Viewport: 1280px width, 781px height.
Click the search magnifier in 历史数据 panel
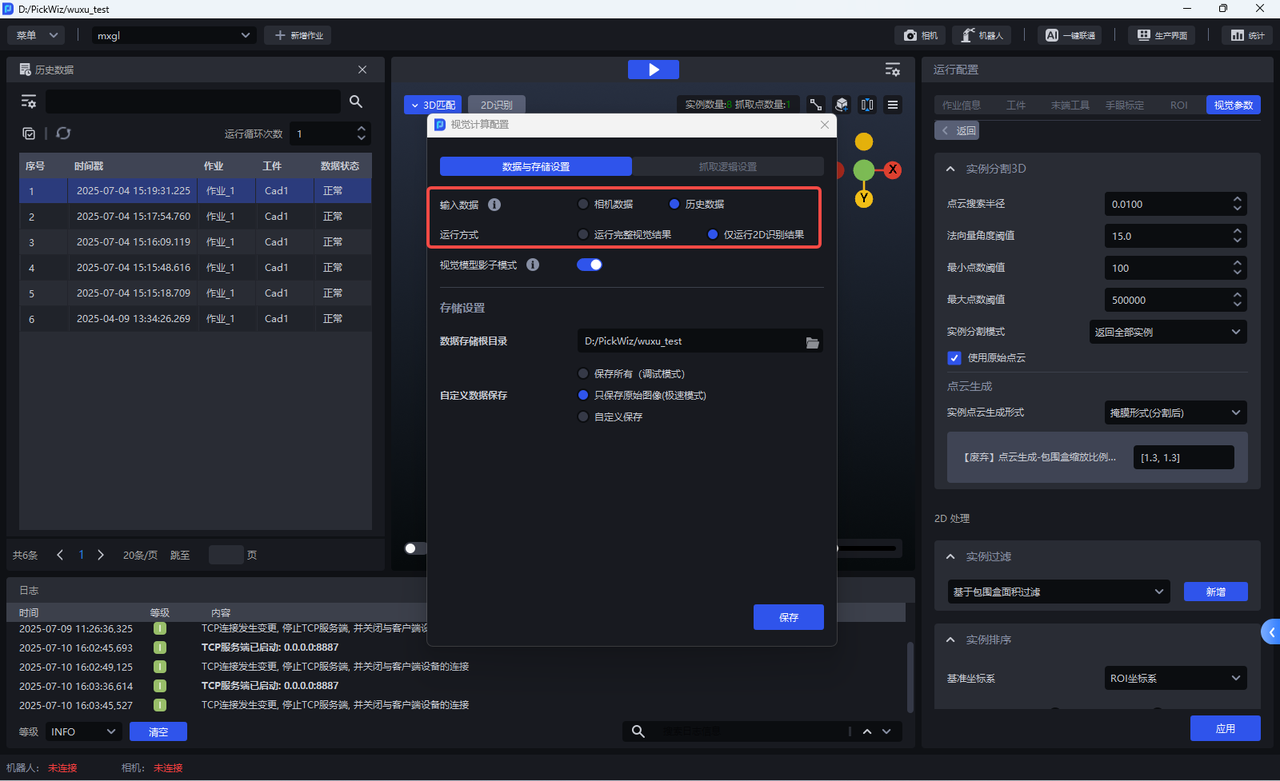pyautogui.click(x=356, y=102)
